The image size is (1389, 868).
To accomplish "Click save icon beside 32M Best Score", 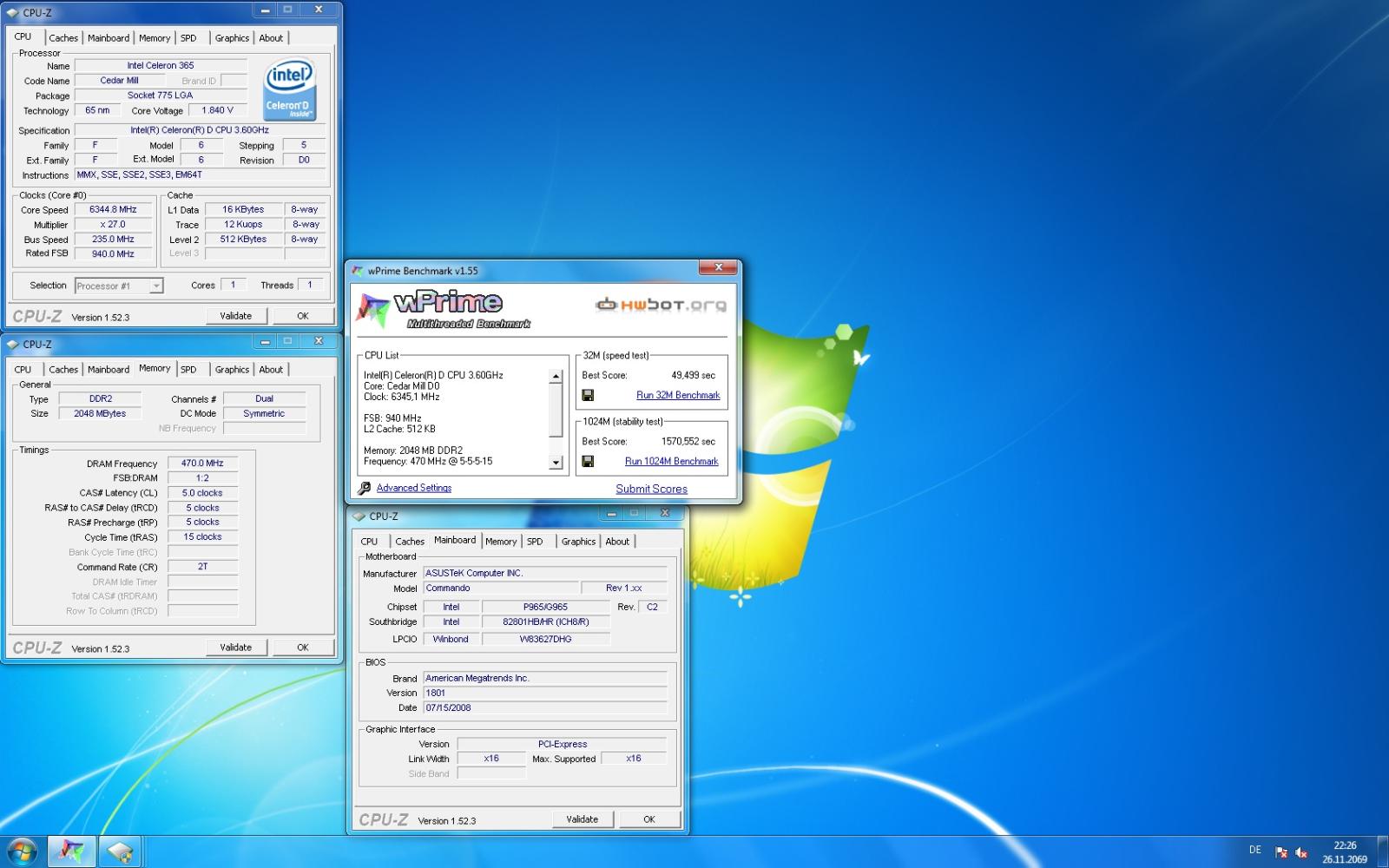I will click(x=588, y=395).
